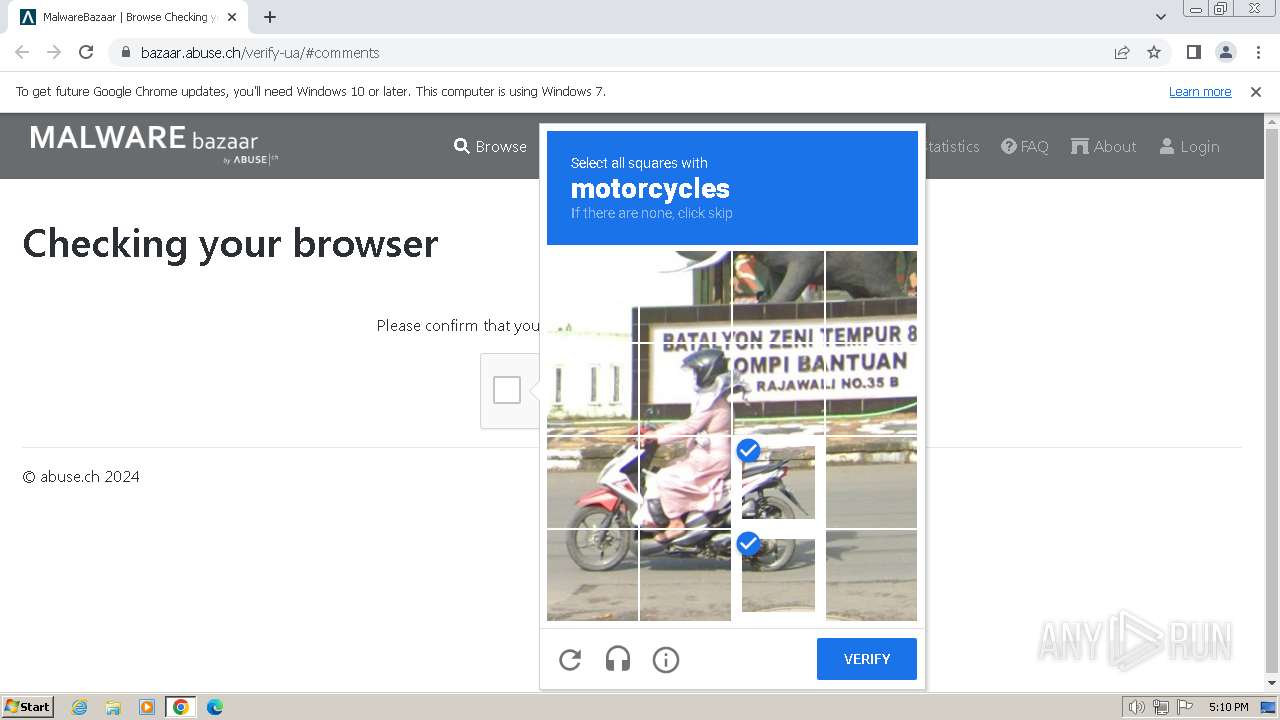Share this page icon

[1122, 52]
